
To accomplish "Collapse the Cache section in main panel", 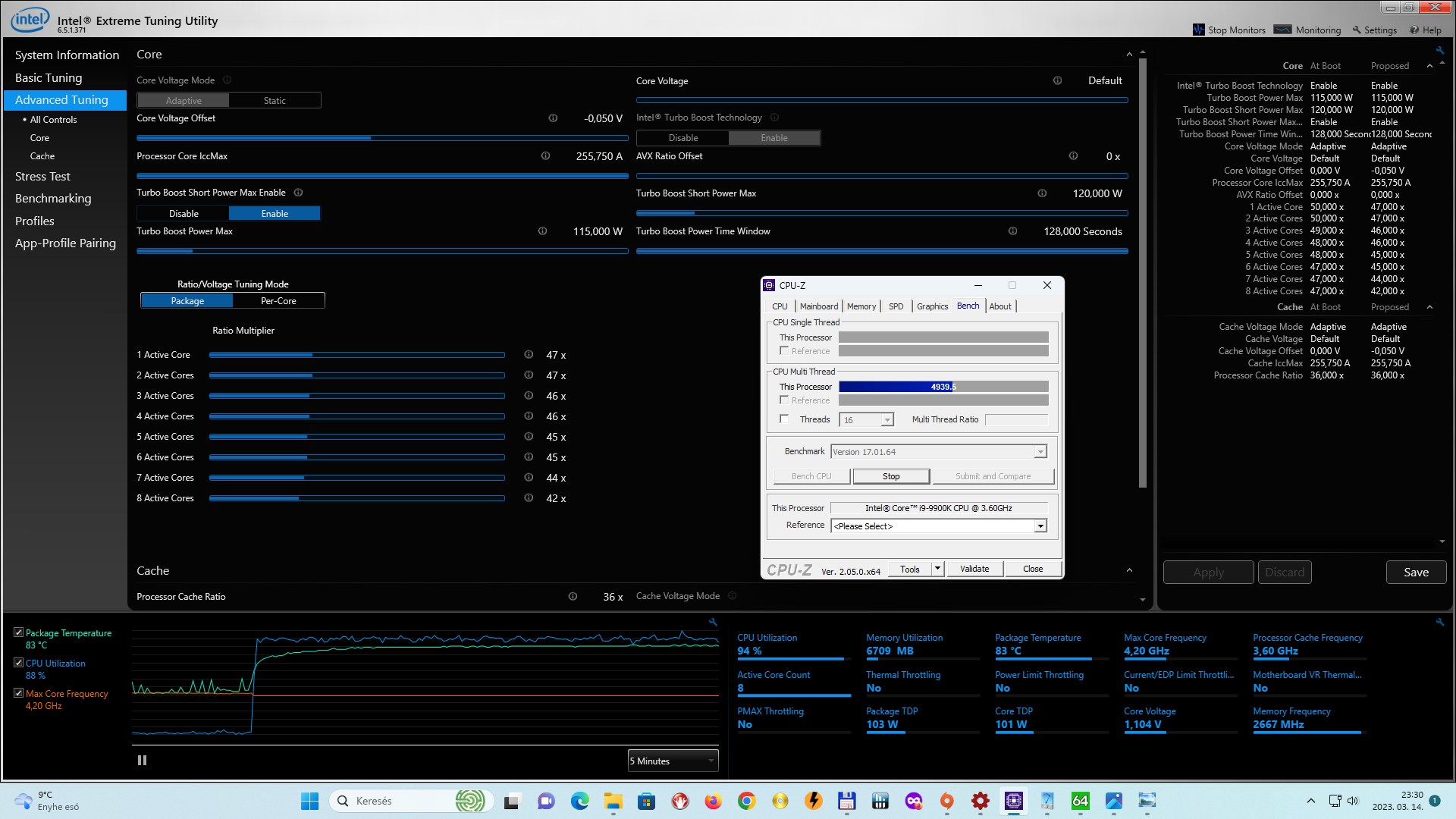I will [1129, 571].
